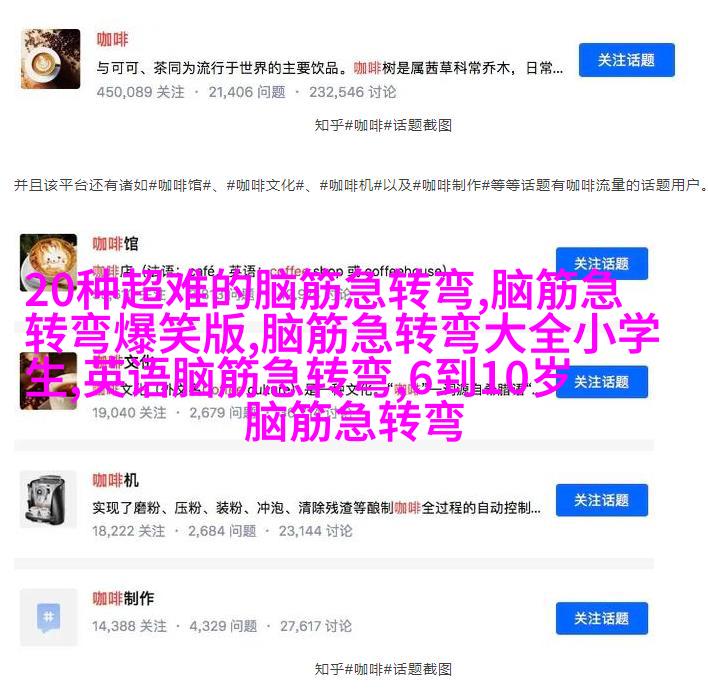The height and width of the screenshot is (700, 708).
Task: Open the 咖啡 topic coffee cup thumbnail
Action: (x=51, y=59)
